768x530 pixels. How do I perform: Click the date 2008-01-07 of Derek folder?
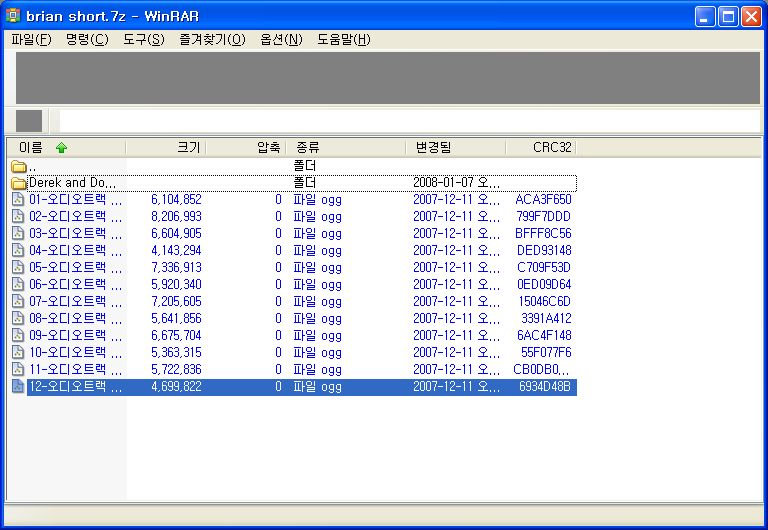tap(456, 183)
